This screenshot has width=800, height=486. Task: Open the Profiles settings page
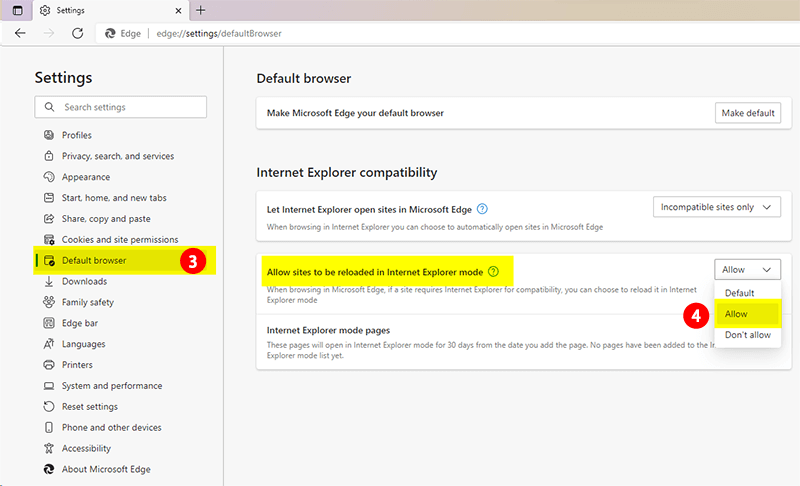(x=77, y=135)
